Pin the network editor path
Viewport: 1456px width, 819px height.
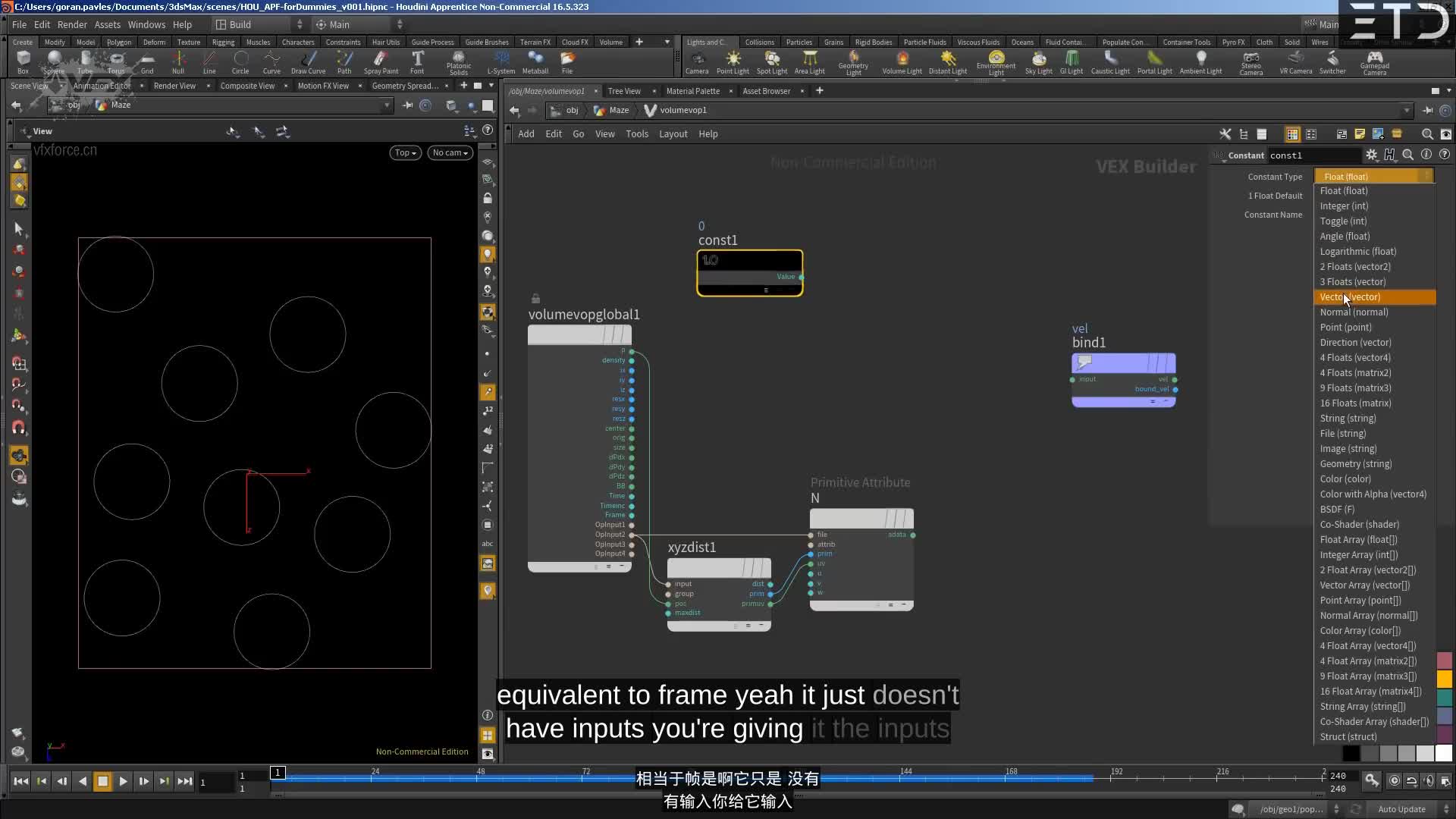[1429, 110]
